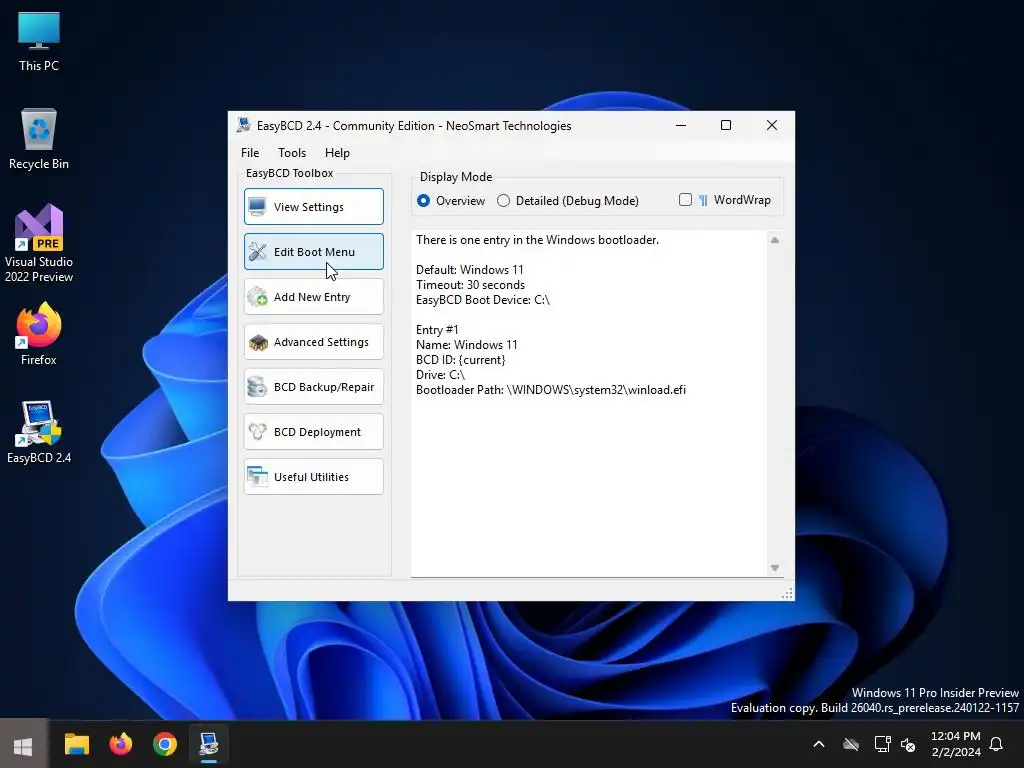Open the Useful Utilities page
Screen dimensions: 1024x768
pyautogui.click(x=313, y=477)
